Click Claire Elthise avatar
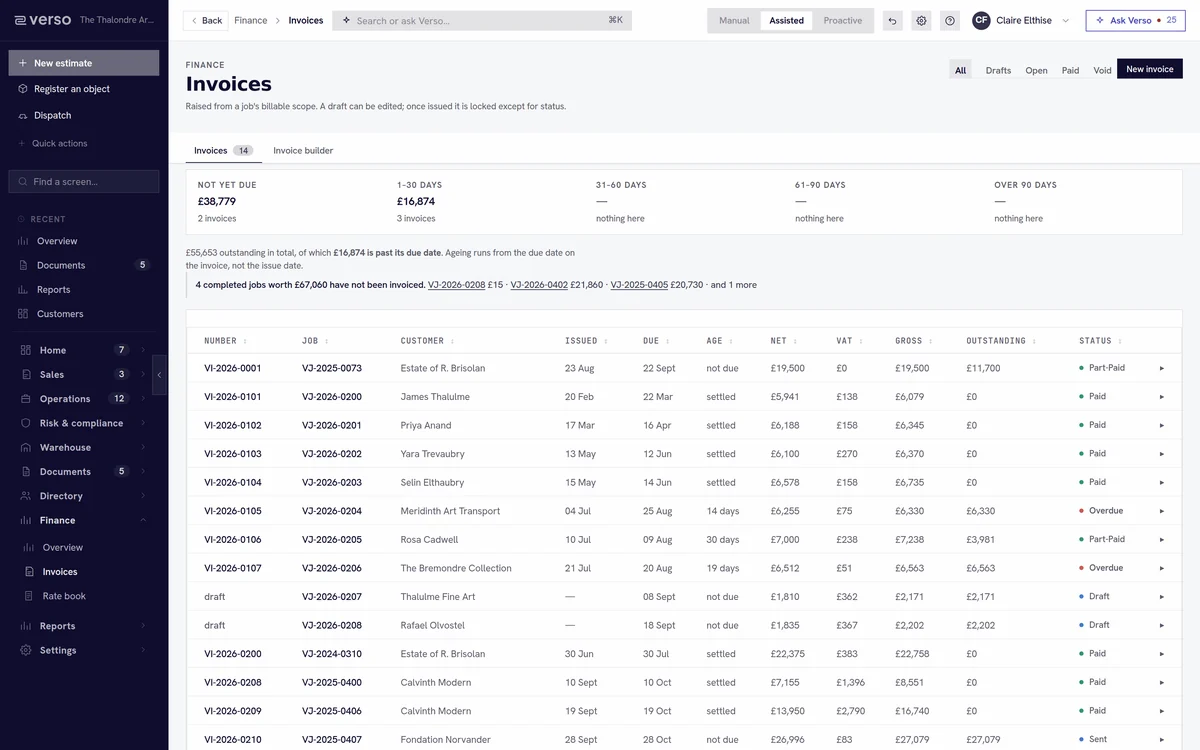The height and width of the screenshot is (750, 1200). click(981, 20)
